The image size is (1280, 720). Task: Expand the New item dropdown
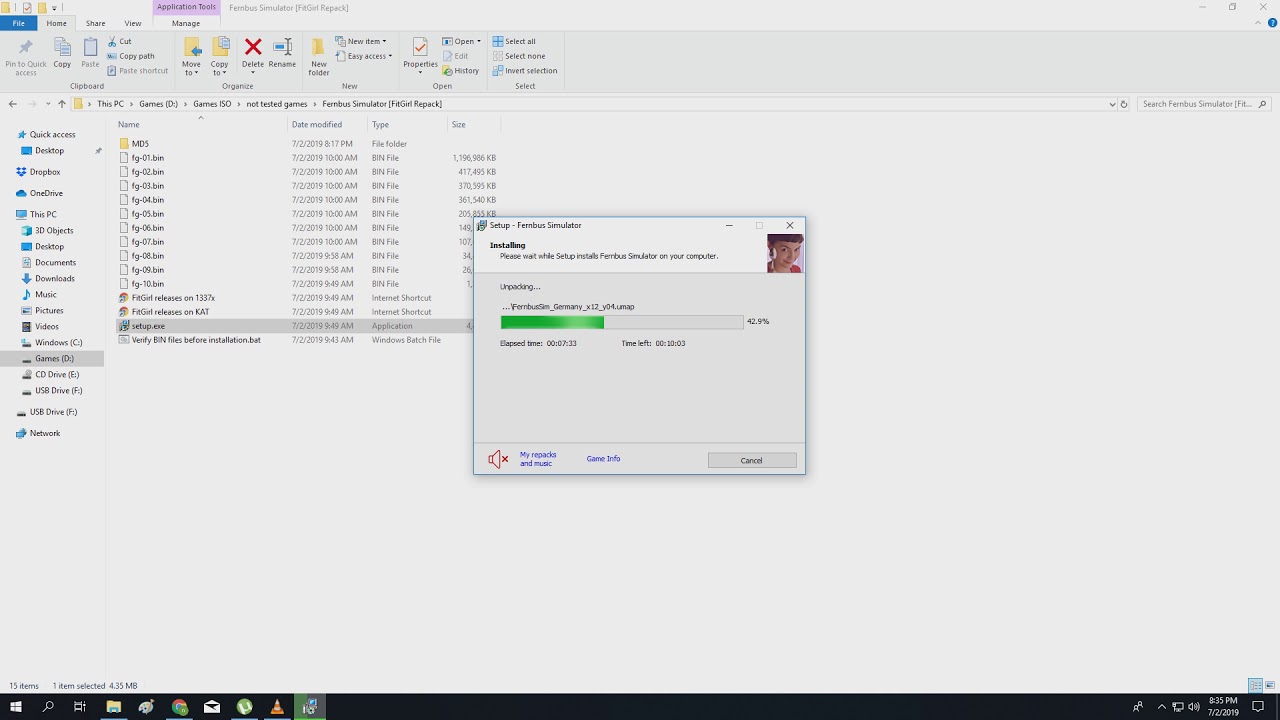[361, 42]
